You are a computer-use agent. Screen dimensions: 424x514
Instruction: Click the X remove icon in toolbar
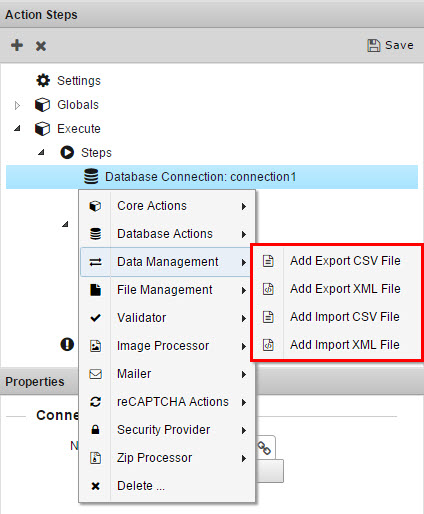41,46
